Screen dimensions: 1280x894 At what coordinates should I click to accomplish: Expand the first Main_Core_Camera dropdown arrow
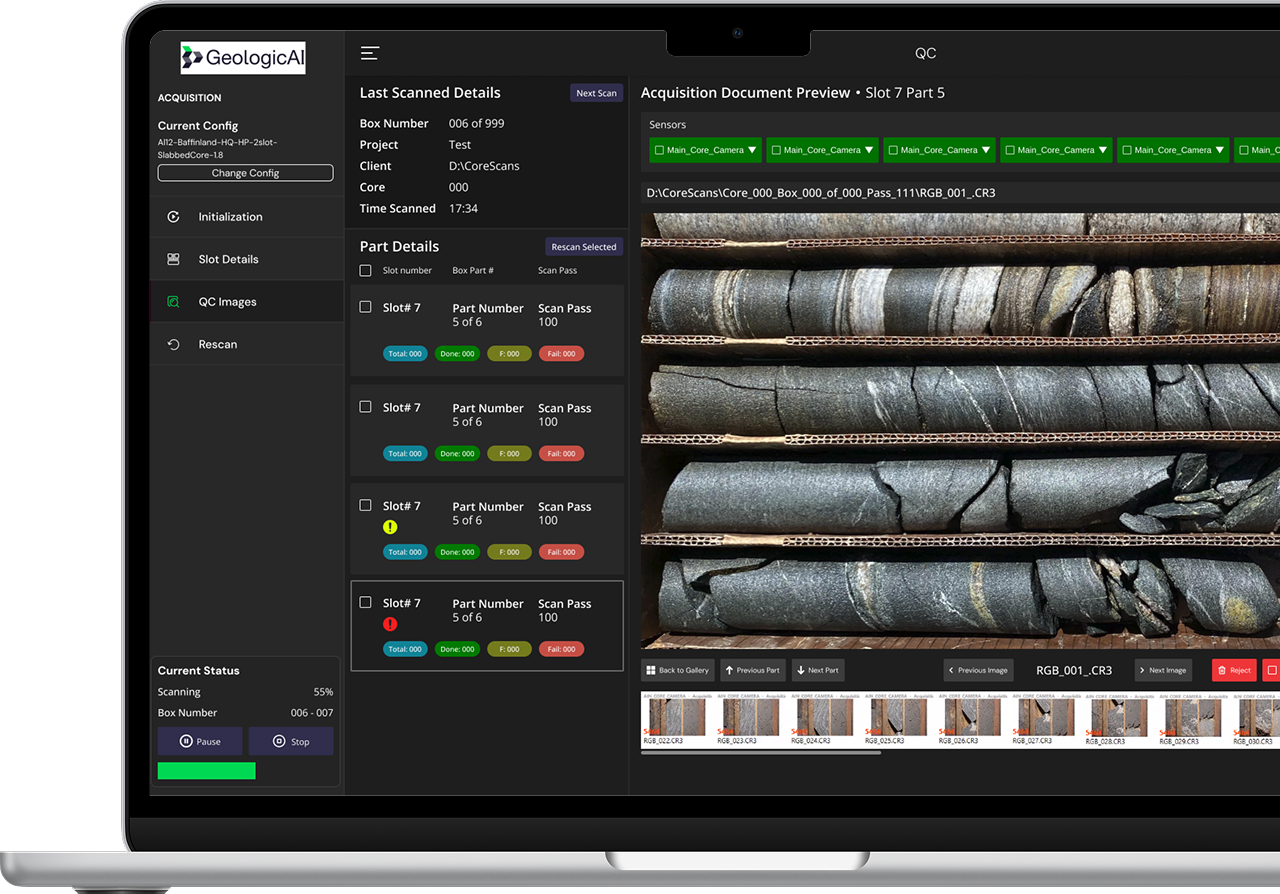[752, 150]
